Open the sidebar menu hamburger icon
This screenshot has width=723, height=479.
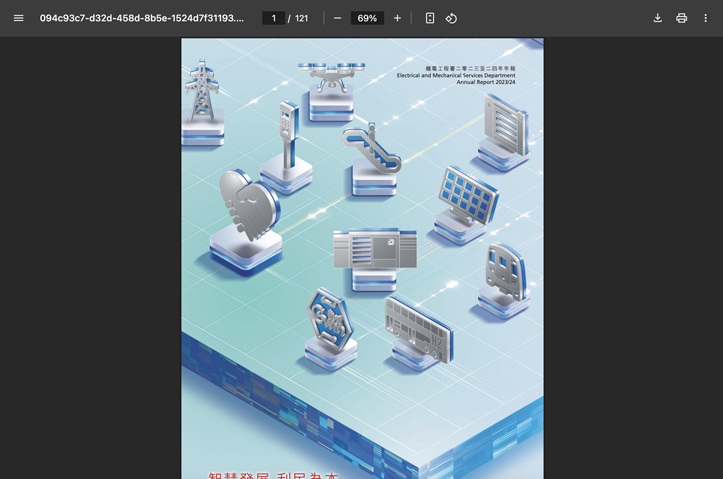pyautogui.click(x=18, y=18)
